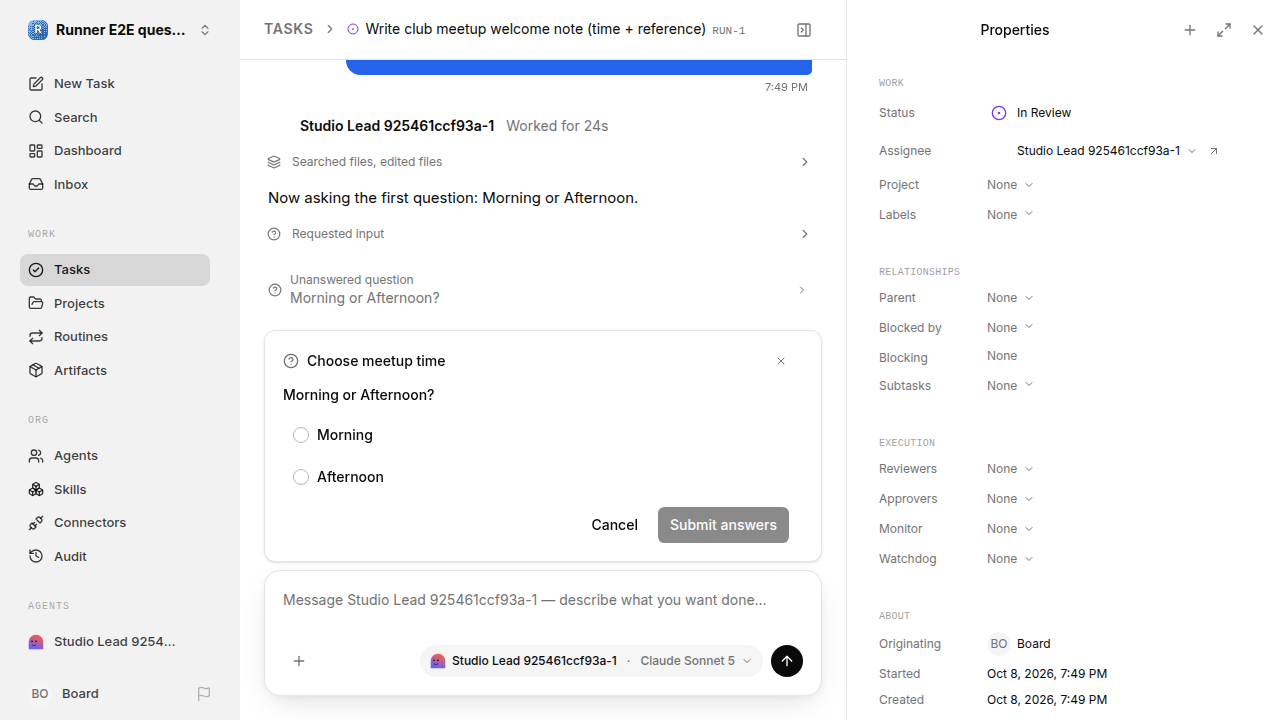Expand the Searched files, edited files row
This screenshot has height=720, width=1280.
(539, 162)
